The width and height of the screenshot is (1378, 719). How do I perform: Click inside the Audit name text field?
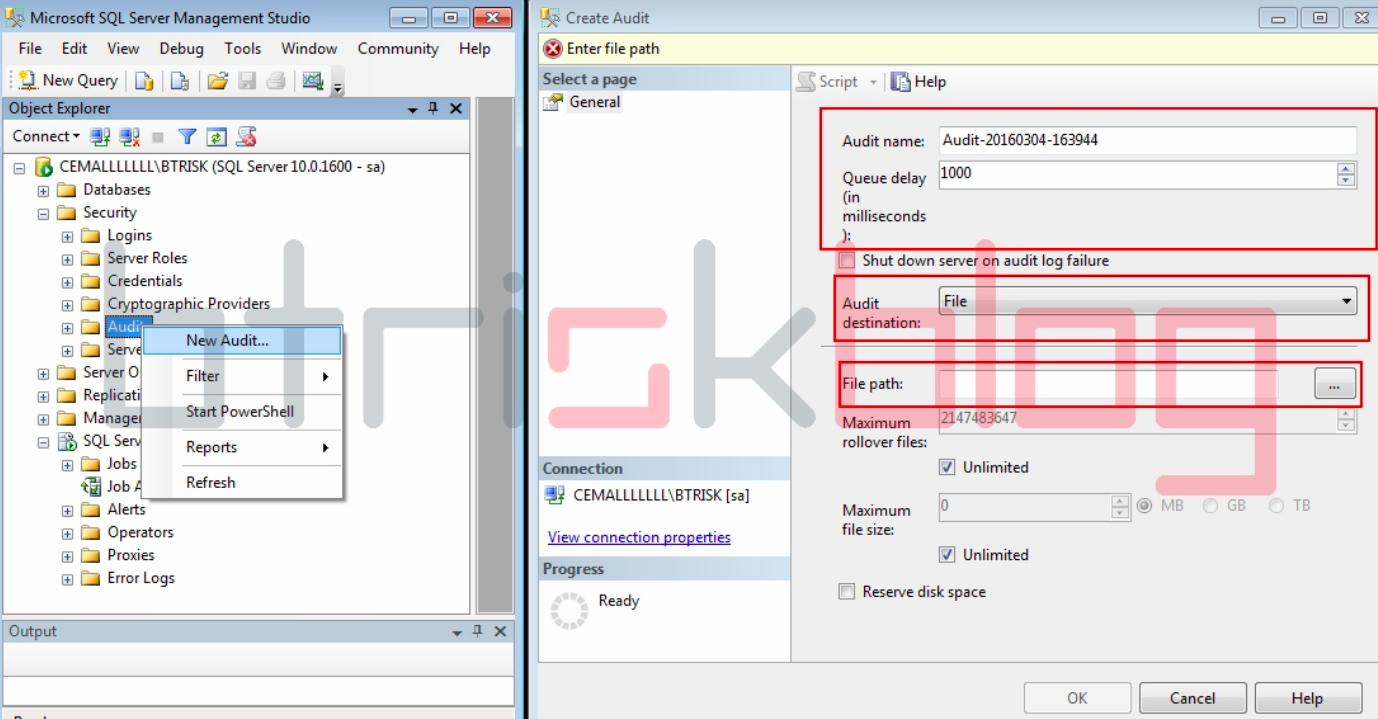1147,140
